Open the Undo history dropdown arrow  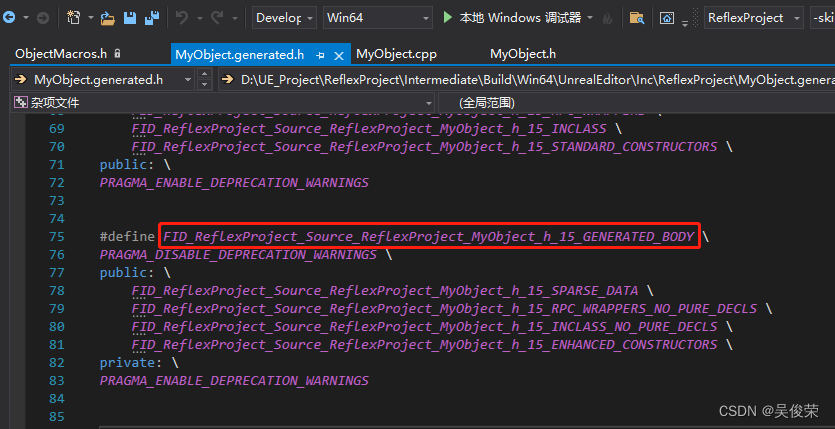pos(200,18)
